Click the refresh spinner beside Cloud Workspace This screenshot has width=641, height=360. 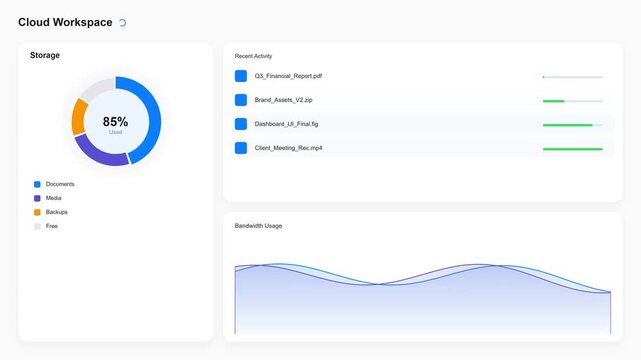click(x=122, y=23)
